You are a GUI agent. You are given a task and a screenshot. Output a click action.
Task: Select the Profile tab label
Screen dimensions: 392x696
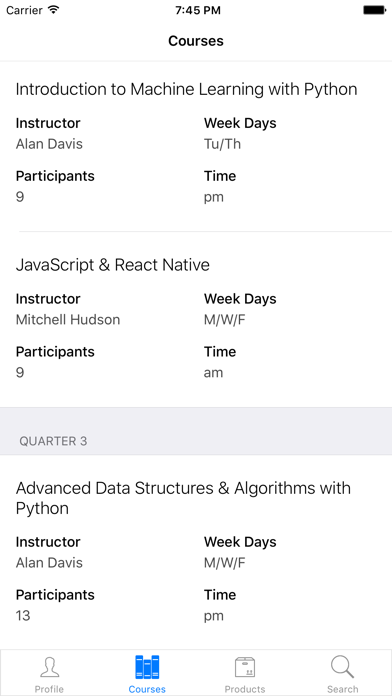click(x=49, y=689)
